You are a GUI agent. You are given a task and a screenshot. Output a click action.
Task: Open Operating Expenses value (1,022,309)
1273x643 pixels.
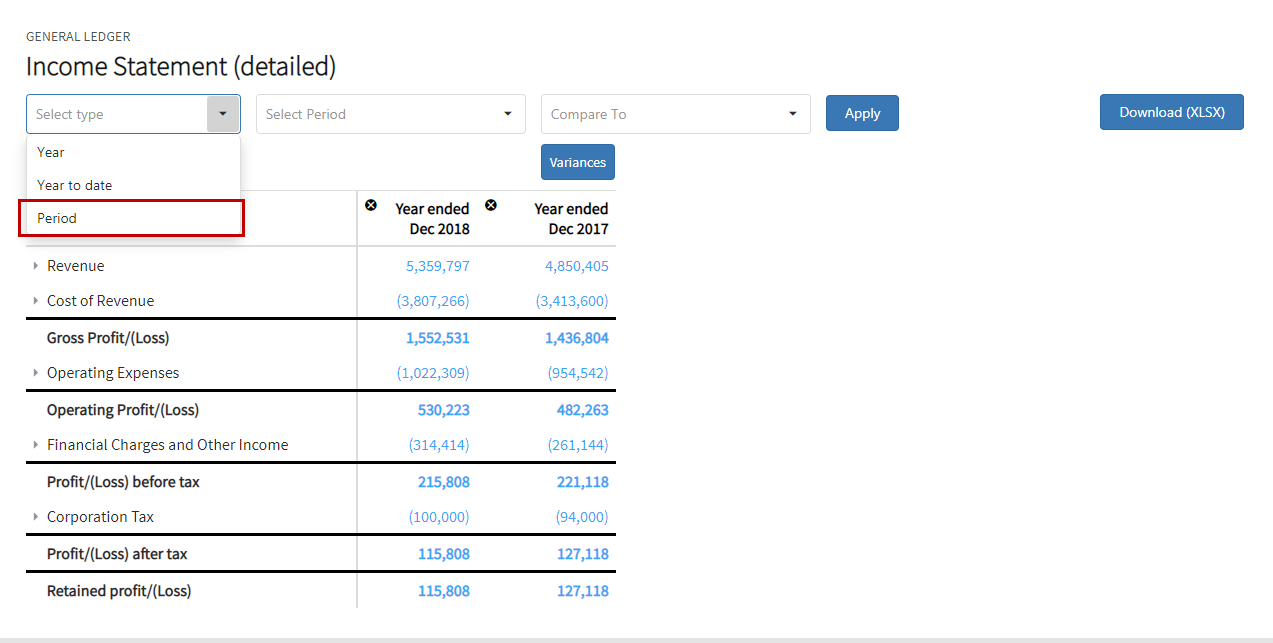tap(433, 373)
